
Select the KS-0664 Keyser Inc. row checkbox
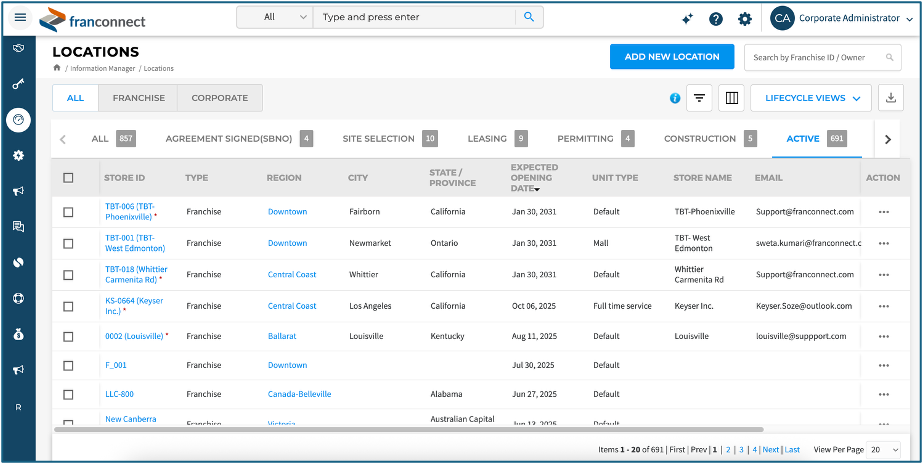point(68,306)
